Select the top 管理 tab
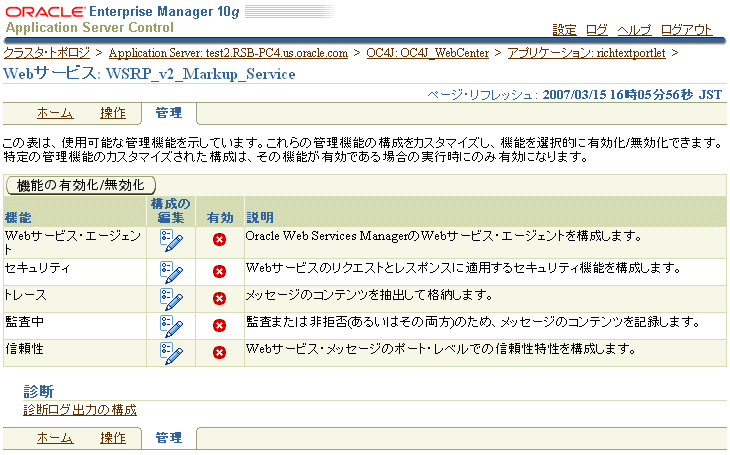This screenshot has width=730, height=455. [x=169, y=113]
